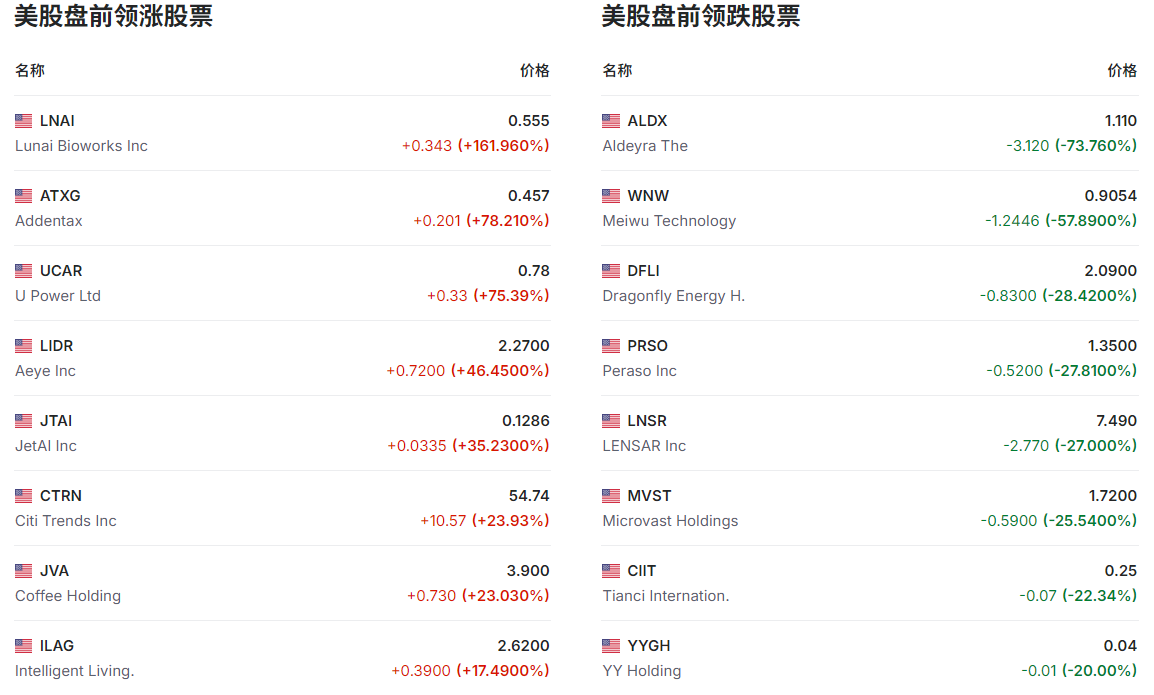The image size is (1154, 695).
Task: Click the 名称 column header in losers table
Action: pos(617,71)
